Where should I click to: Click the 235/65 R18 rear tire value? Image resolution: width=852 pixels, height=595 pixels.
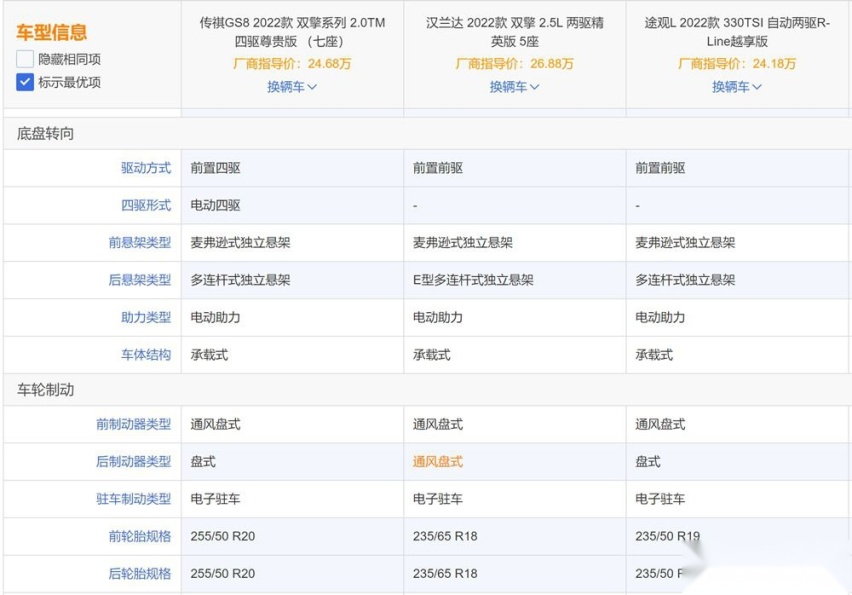445,574
